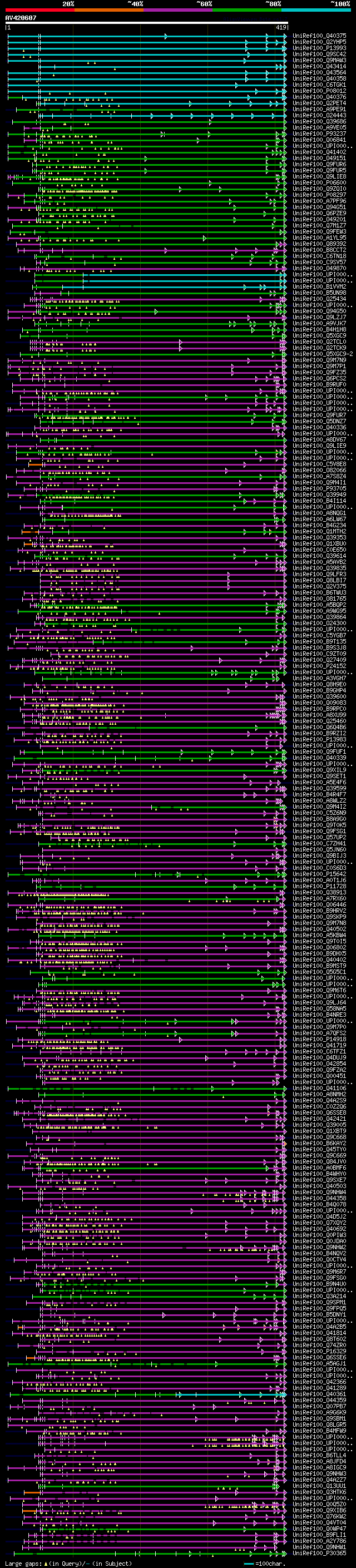Open hit UniRef100_A1YL95
356x1568 pixels.
tap(319, 238)
